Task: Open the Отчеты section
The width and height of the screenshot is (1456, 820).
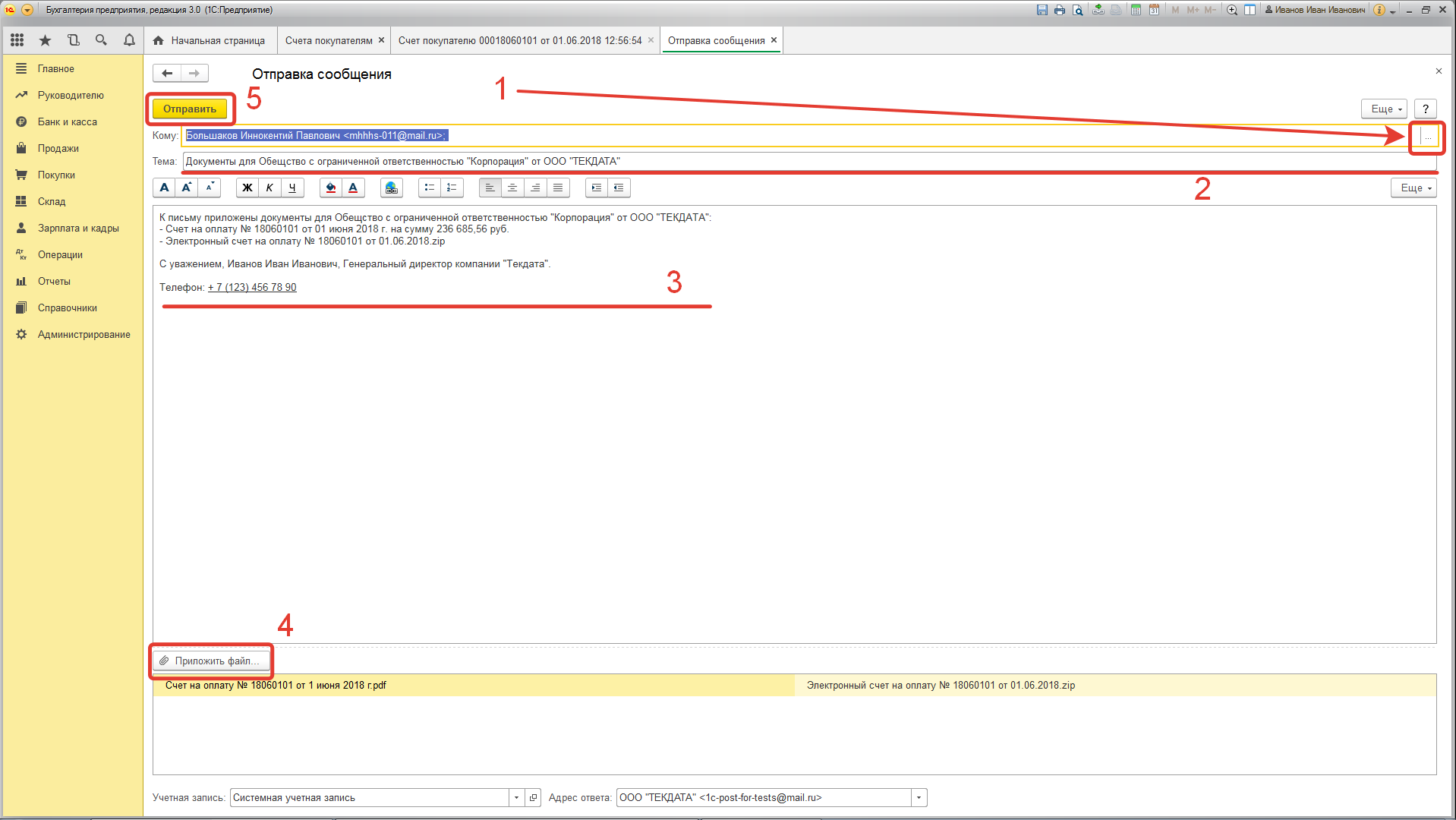Action: click(54, 281)
